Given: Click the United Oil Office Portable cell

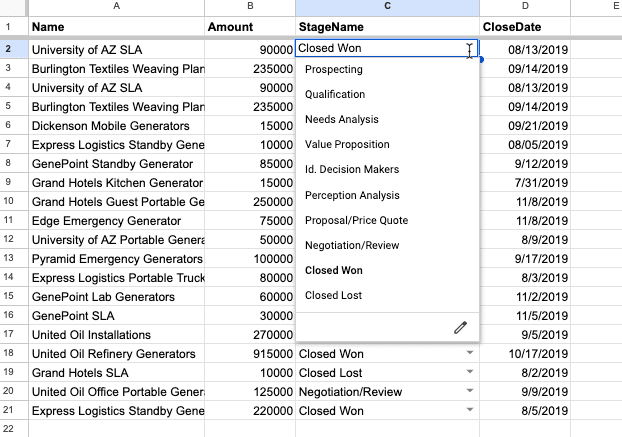Looking at the screenshot, I should click(x=116, y=392).
